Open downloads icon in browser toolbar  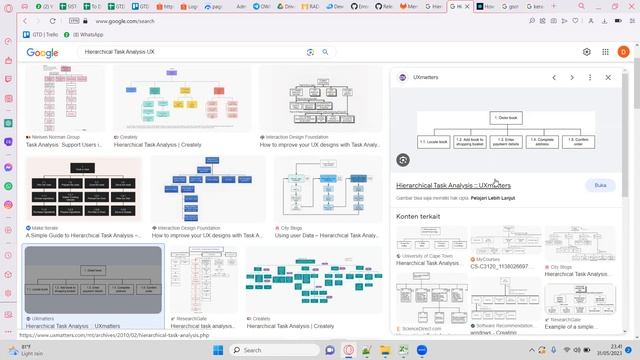pos(604,21)
